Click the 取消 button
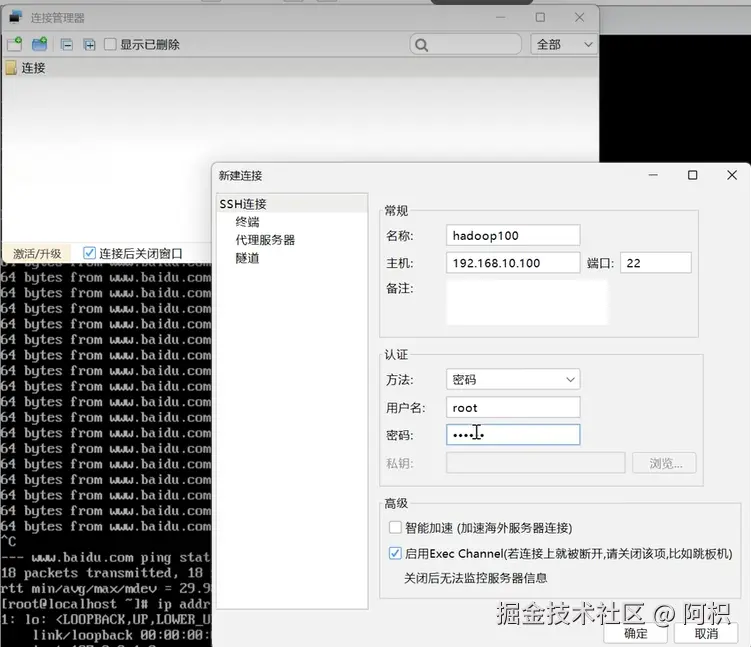The image size is (751, 647). [706, 633]
